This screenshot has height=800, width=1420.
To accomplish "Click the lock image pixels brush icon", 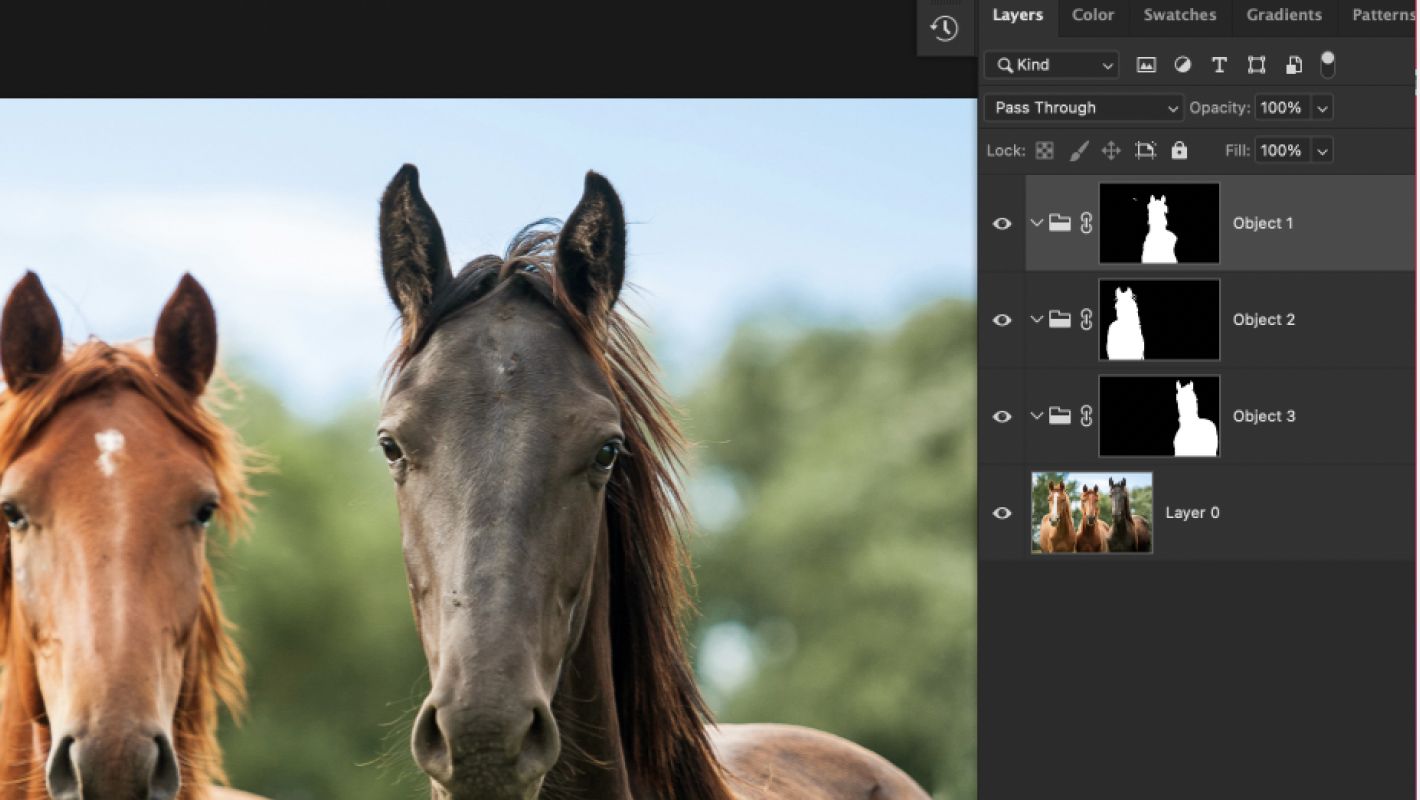I will click(1079, 151).
